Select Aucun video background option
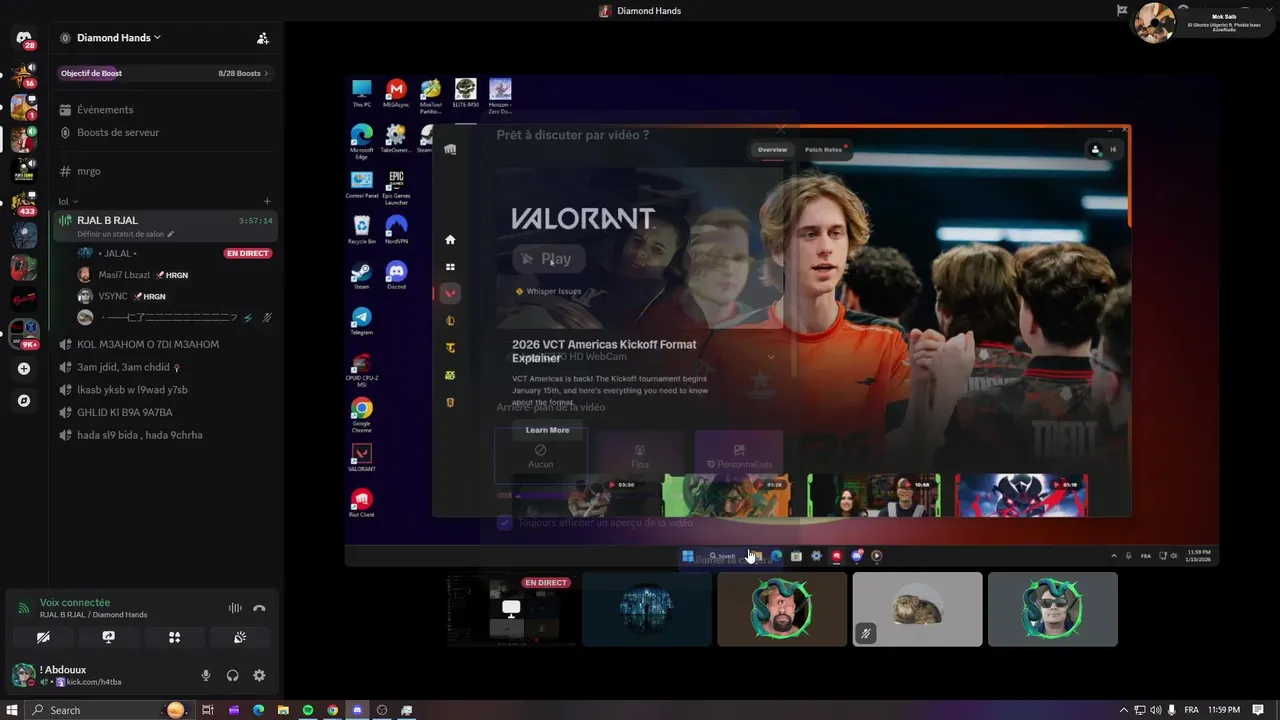1280x720 pixels. point(540,456)
